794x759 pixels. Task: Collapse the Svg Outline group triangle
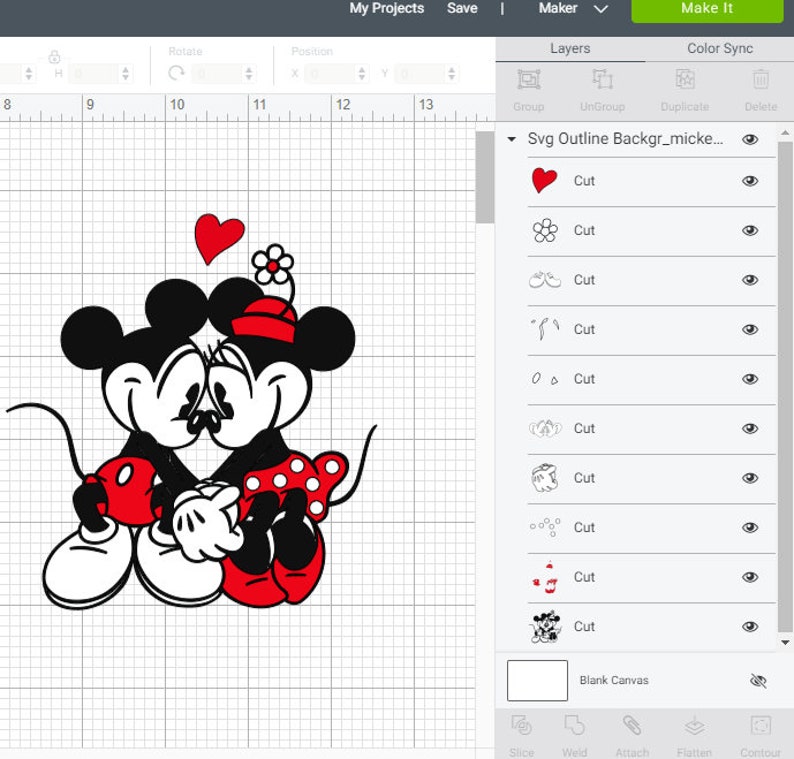click(511, 139)
